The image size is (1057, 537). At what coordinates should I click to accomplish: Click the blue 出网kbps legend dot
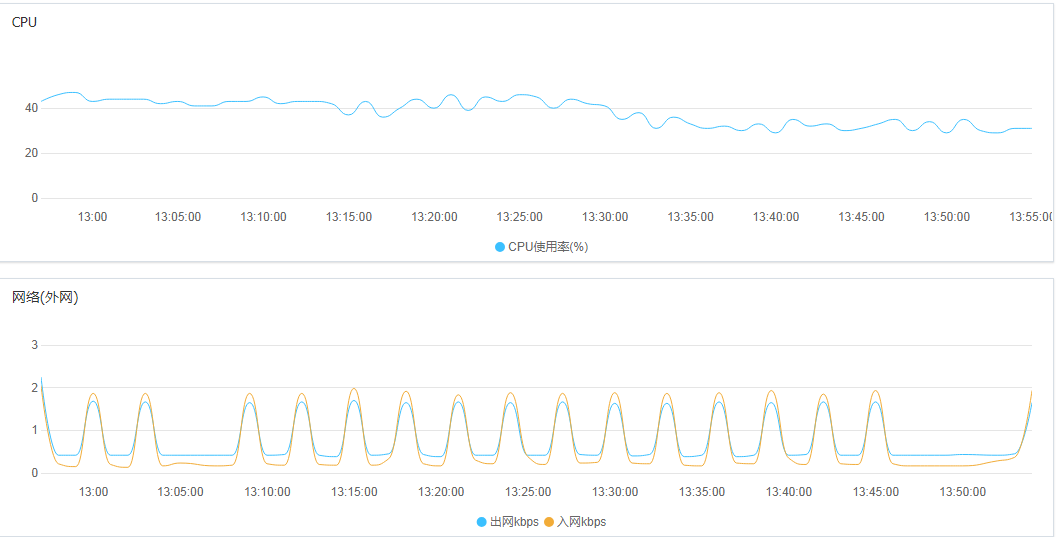(482, 522)
